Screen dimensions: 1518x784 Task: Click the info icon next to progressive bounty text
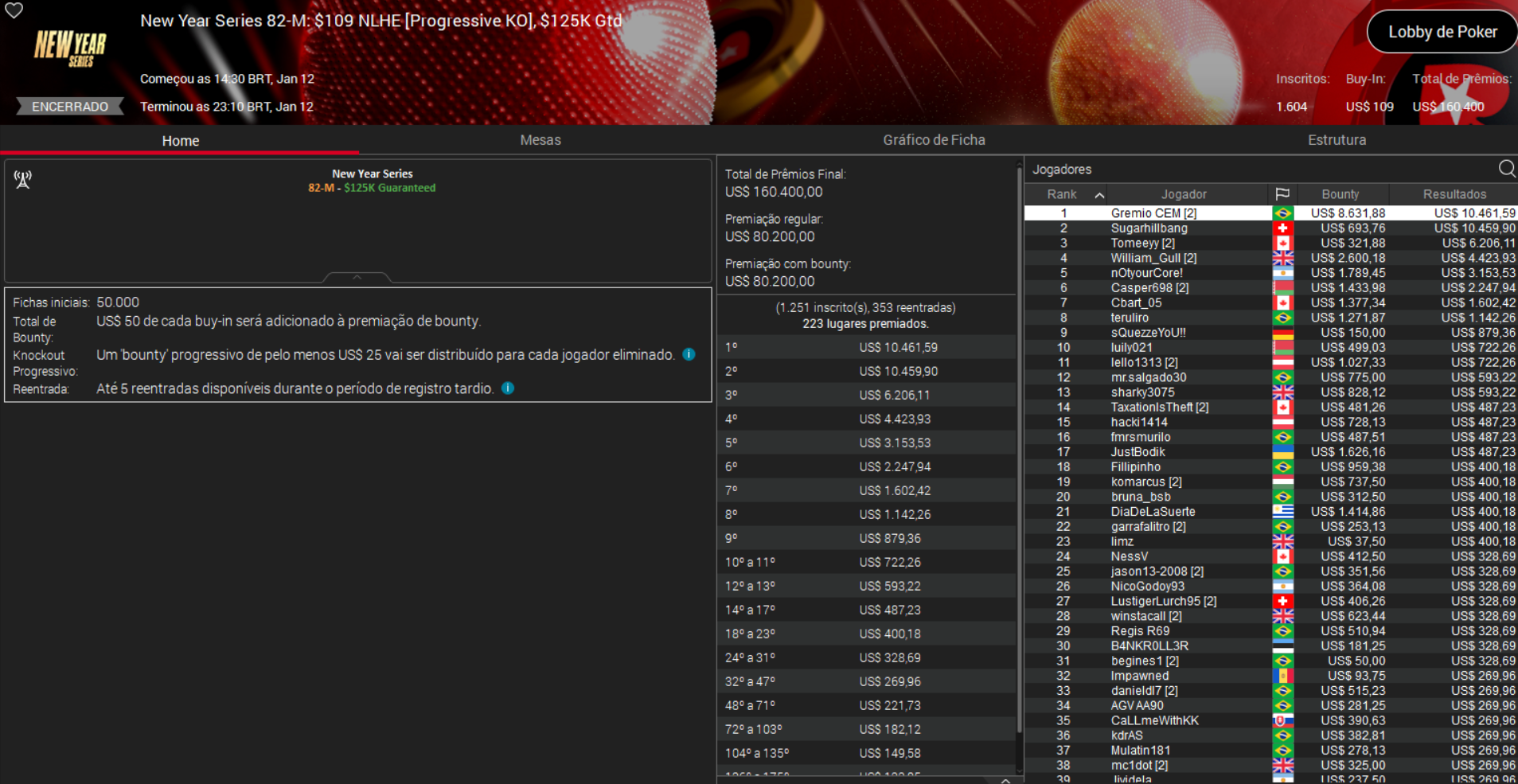click(688, 354)
